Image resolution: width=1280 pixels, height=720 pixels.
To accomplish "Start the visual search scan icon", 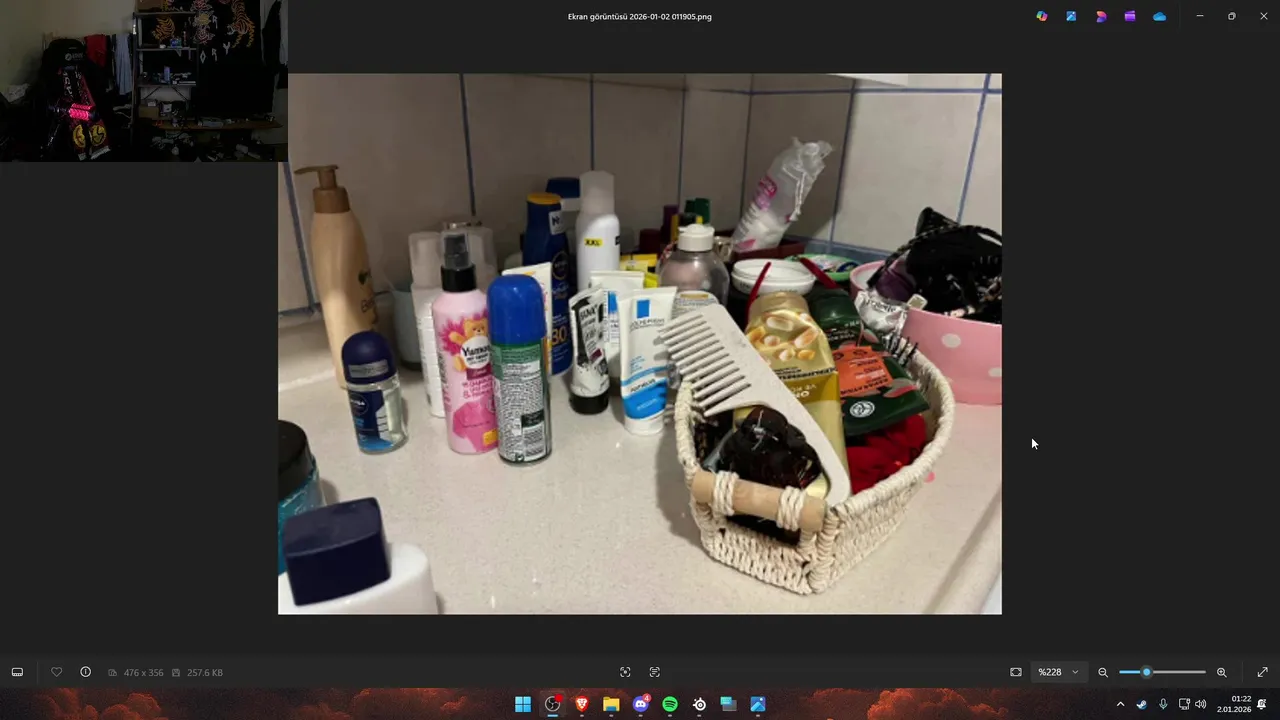I will click(625, 672).
